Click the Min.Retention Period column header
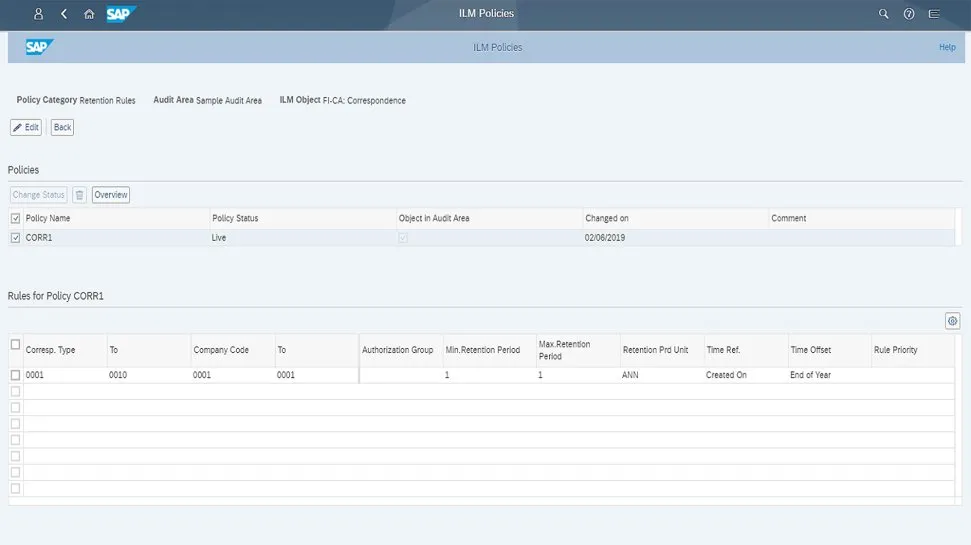 click(483, 350)
